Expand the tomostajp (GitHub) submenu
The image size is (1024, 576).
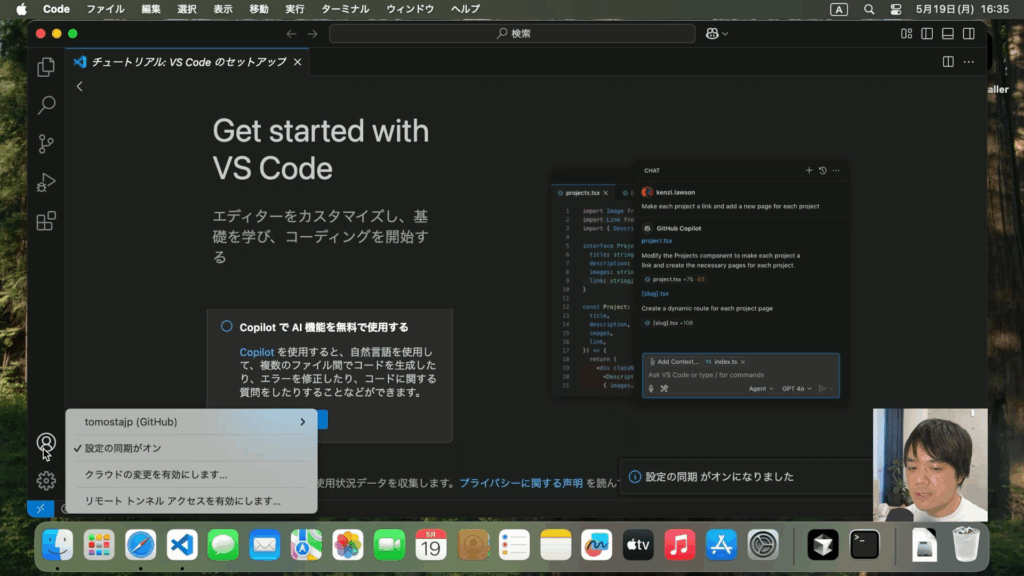[x=190, y=422]
